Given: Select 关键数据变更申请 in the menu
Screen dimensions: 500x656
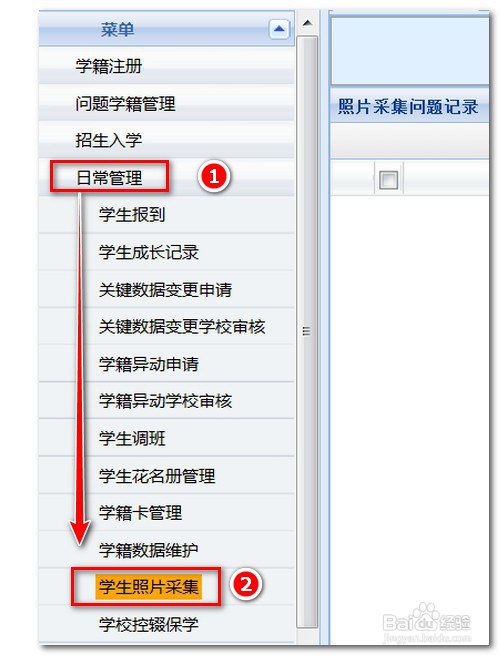Looking at the screenshot, I should pyautogui.click(x=167, y=290).
